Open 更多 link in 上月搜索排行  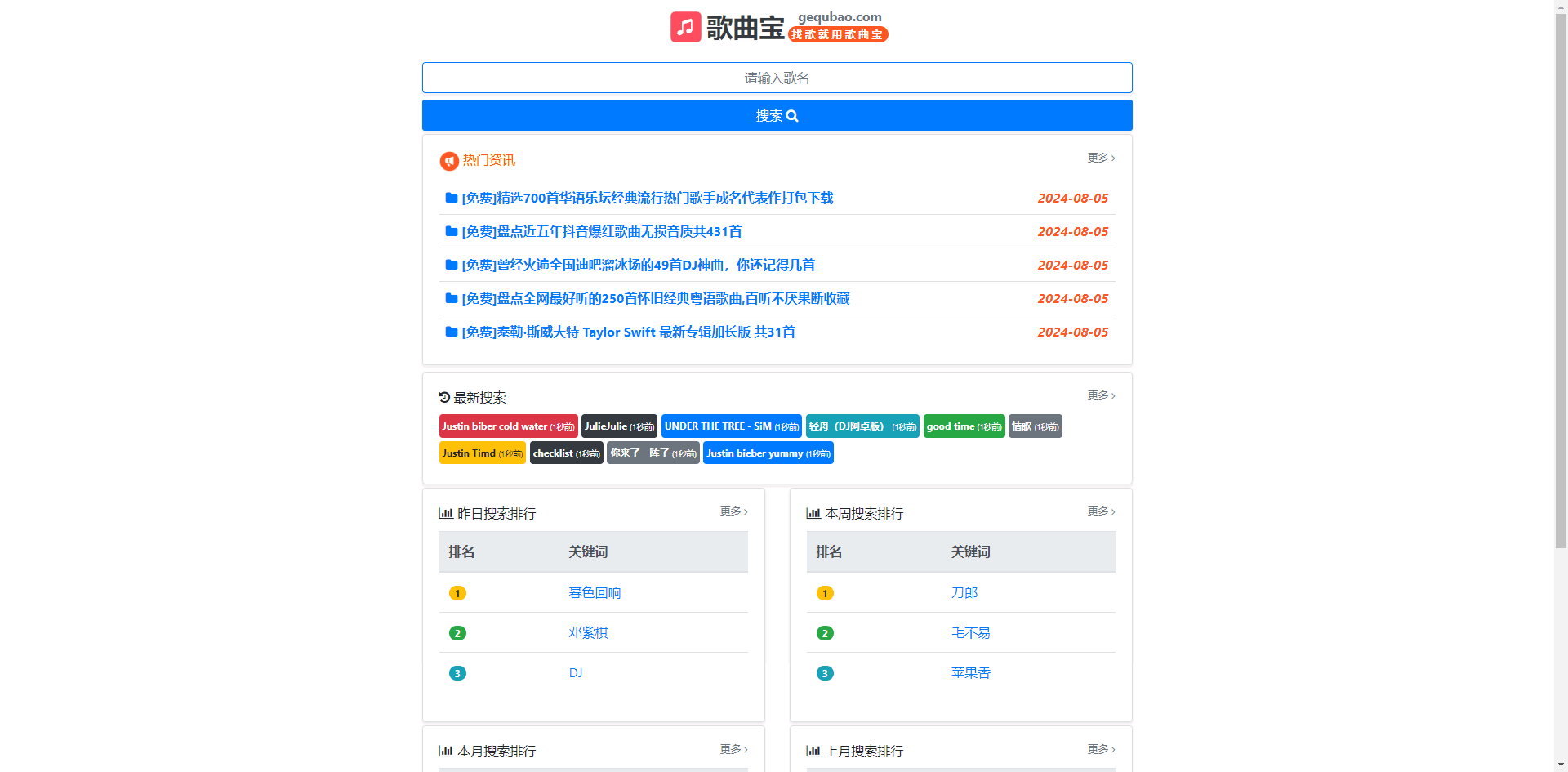point(1101,749)
